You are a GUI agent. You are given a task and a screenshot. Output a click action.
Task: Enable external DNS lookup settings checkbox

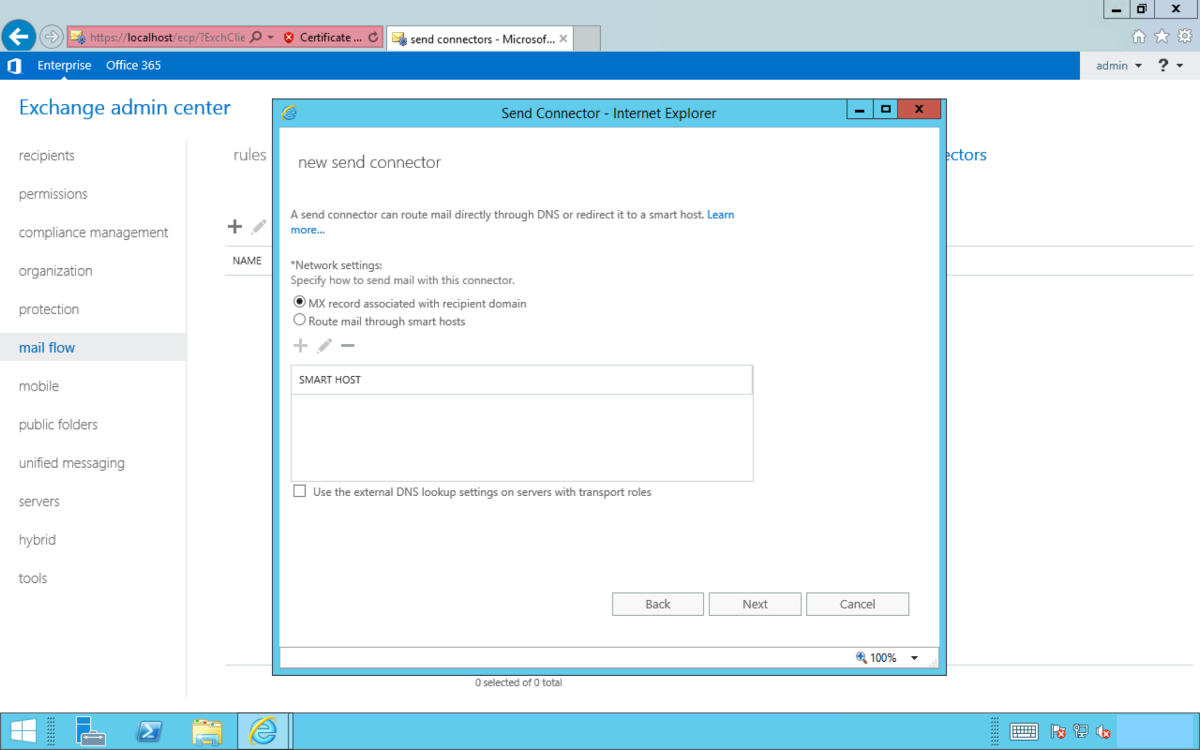[x=299, y=491]
